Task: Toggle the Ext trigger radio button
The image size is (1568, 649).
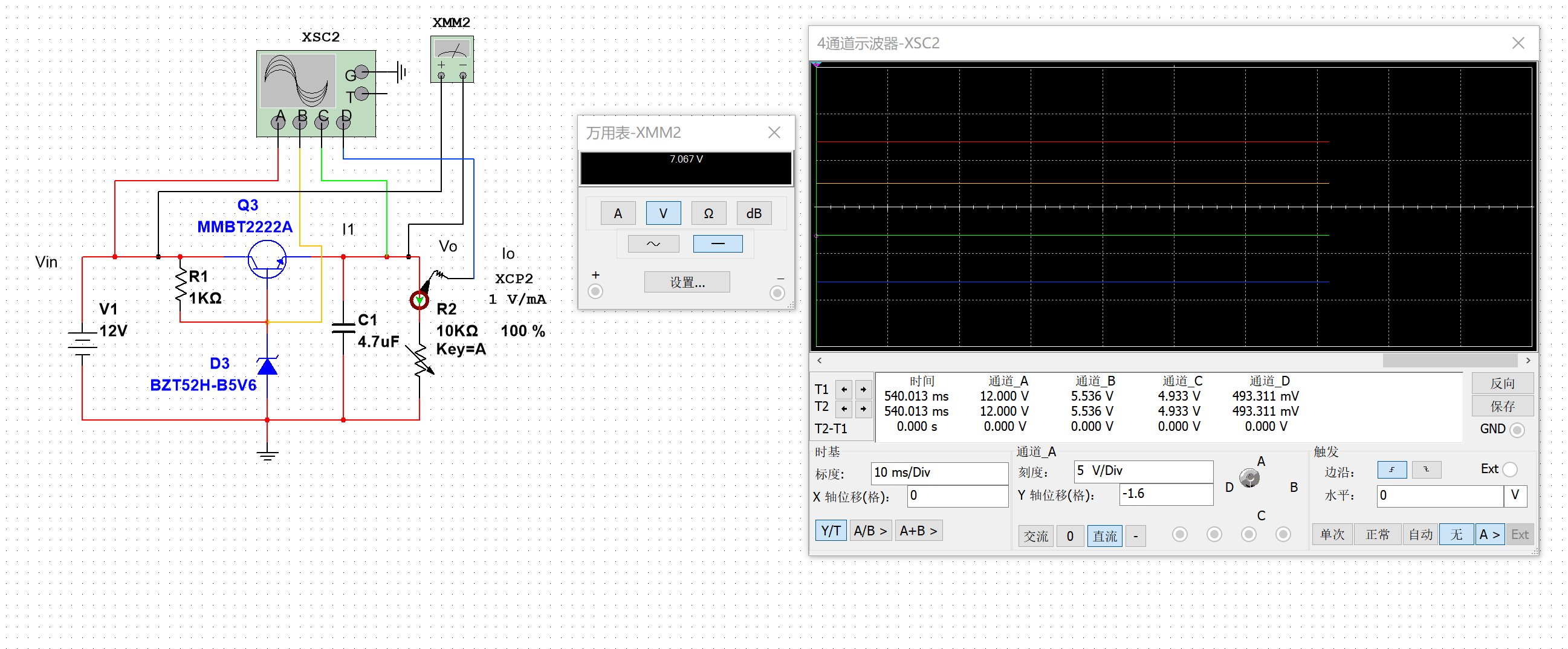Action: [x=1510, y=470]
